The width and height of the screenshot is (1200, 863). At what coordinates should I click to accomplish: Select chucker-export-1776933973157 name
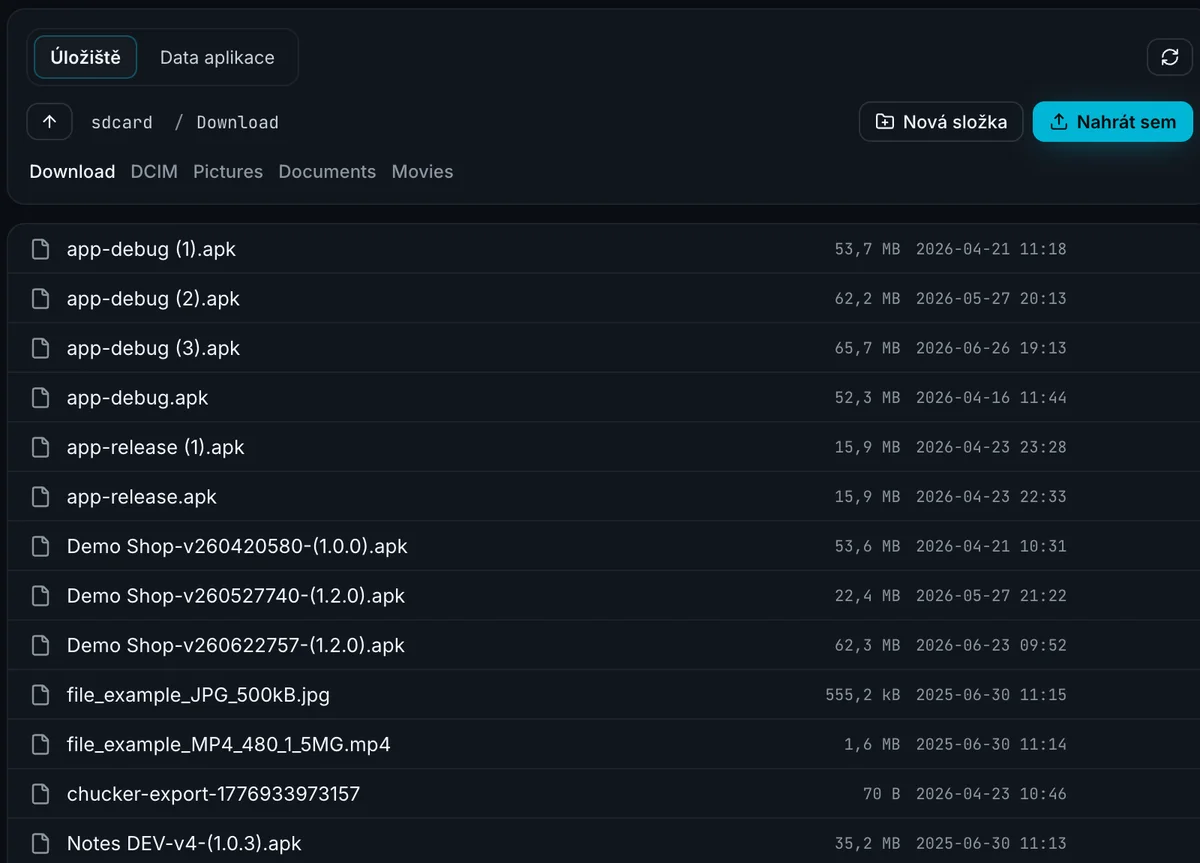click(213, 794)
